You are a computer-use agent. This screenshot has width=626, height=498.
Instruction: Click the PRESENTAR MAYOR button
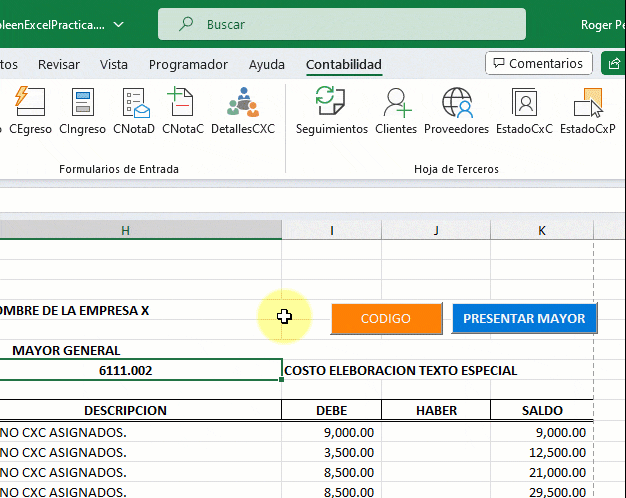524,318
